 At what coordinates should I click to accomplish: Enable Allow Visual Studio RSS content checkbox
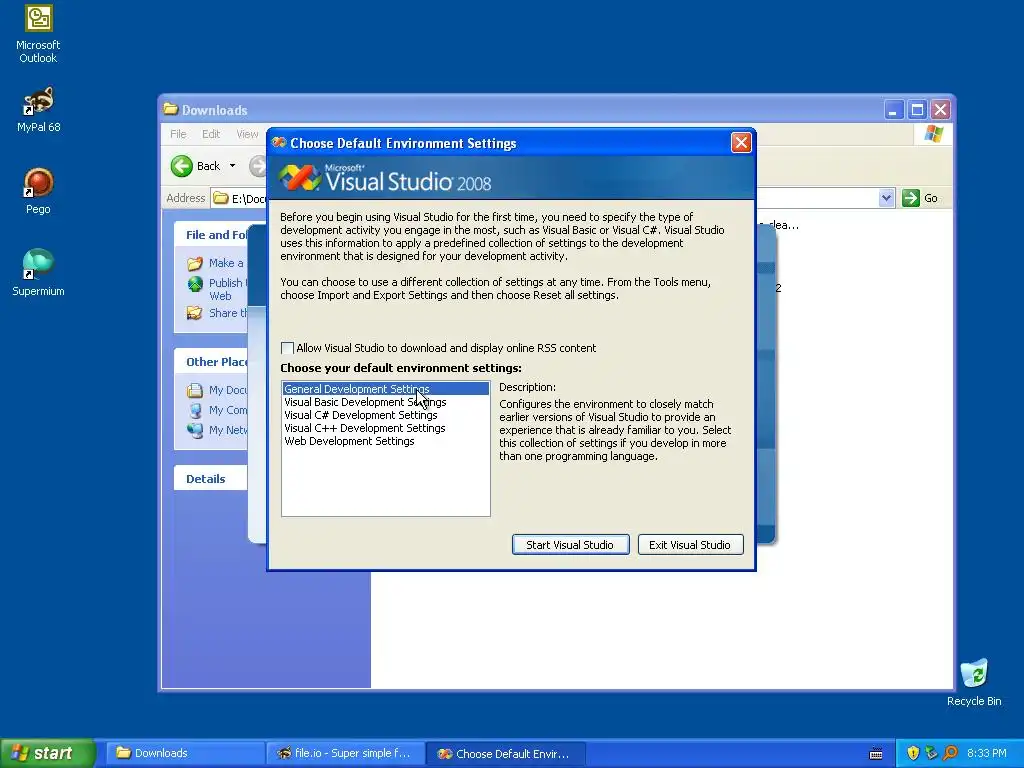point(287,348)
